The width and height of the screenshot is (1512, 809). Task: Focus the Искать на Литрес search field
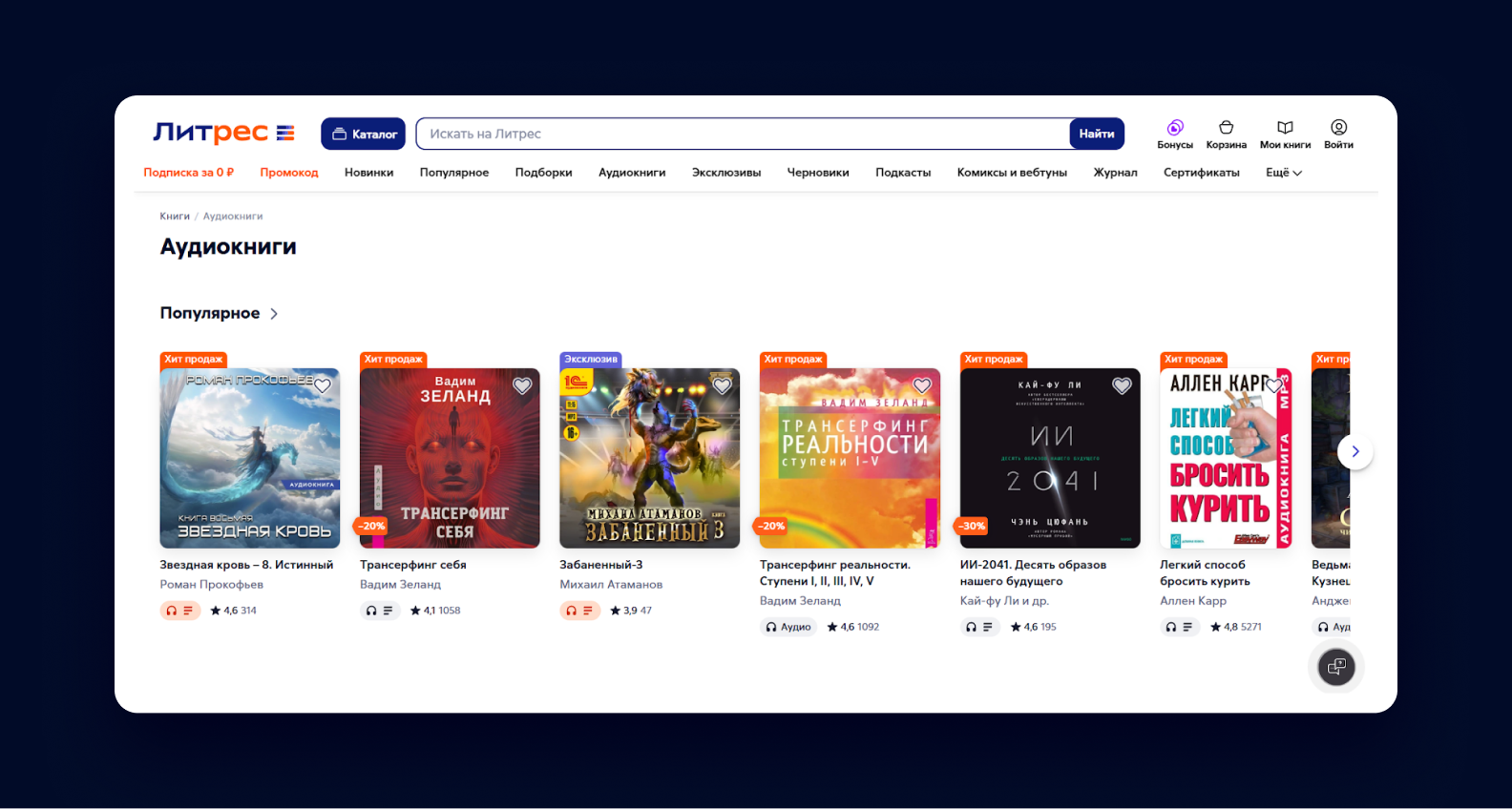(x=743, y=134)
